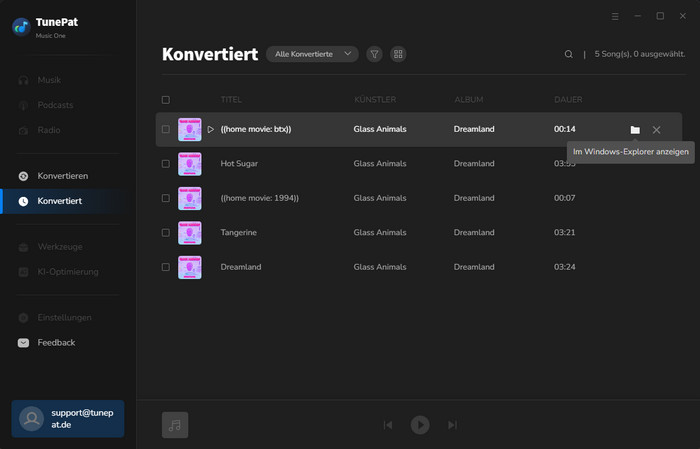The image size is (700, 449).
Task: Click Dreamland album in Hot Sugar row
Action: click(474, 164)
